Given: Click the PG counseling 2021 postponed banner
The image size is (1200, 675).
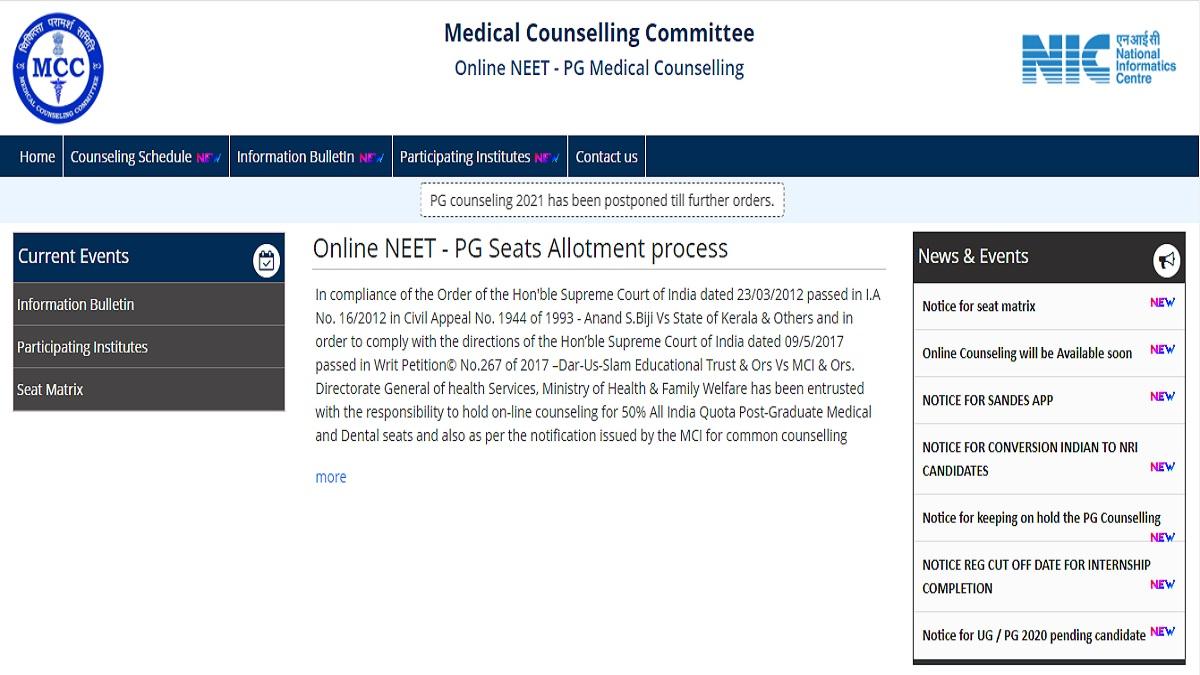Looking at the screenshot, I should coord(601,200).
